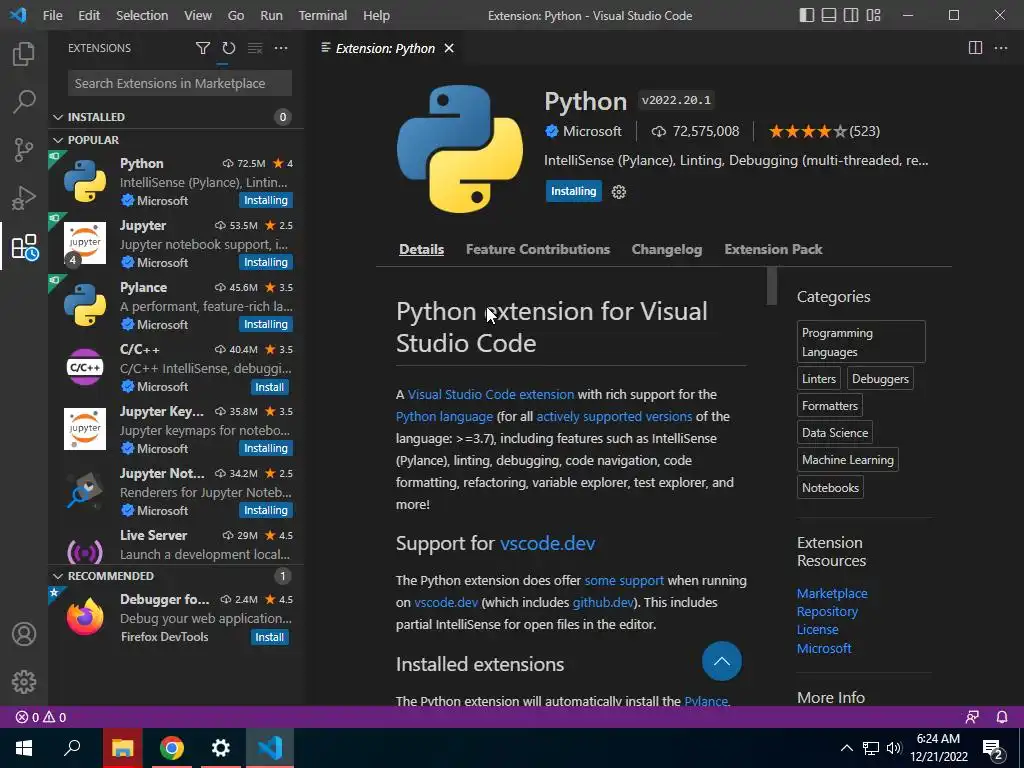Image resolution: width=1024 pixels, height=768 pixels.
Task: Refresh the extensions list
Action: point(229,48)
